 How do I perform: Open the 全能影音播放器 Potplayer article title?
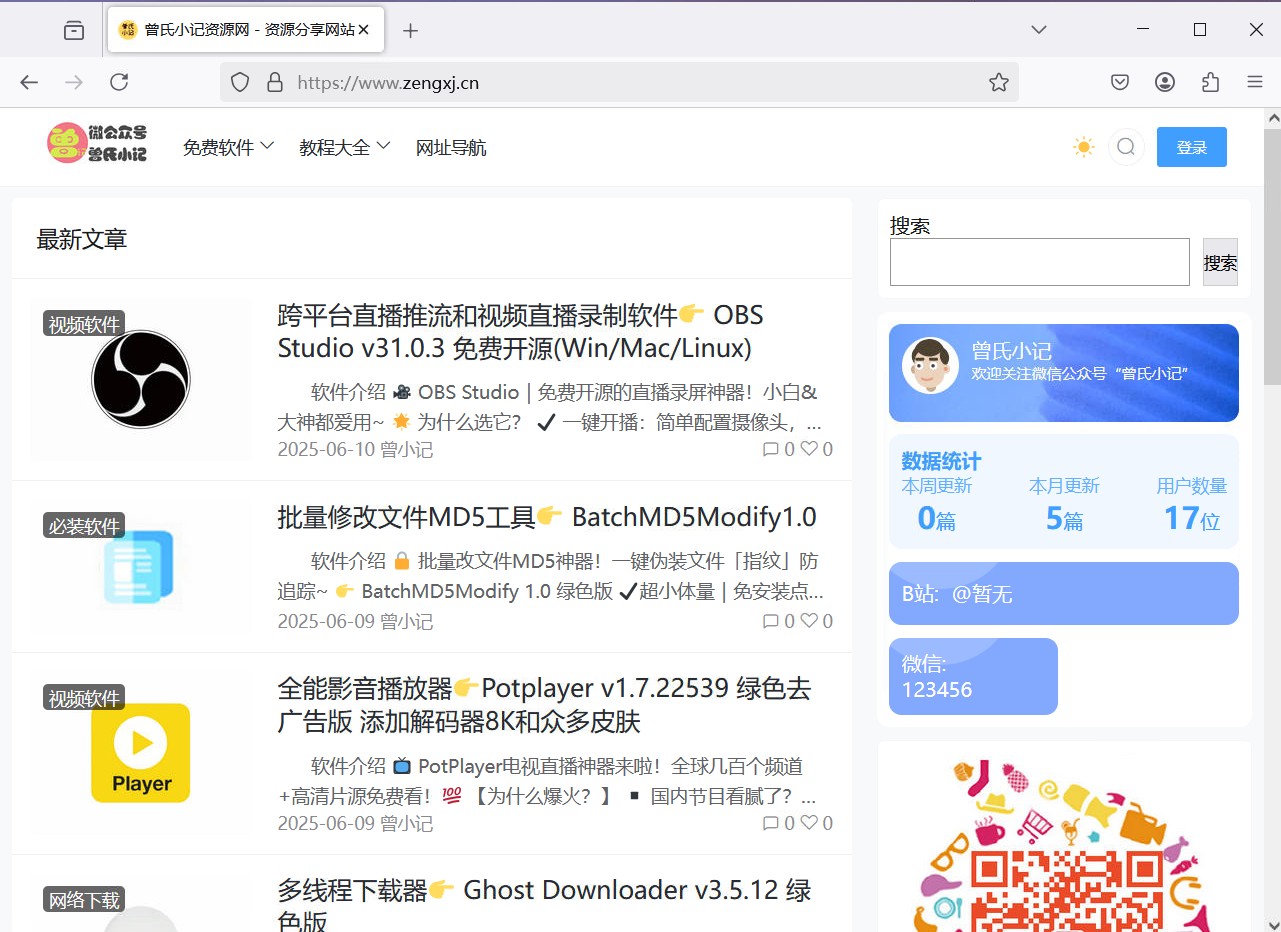(x=544, y=705)
